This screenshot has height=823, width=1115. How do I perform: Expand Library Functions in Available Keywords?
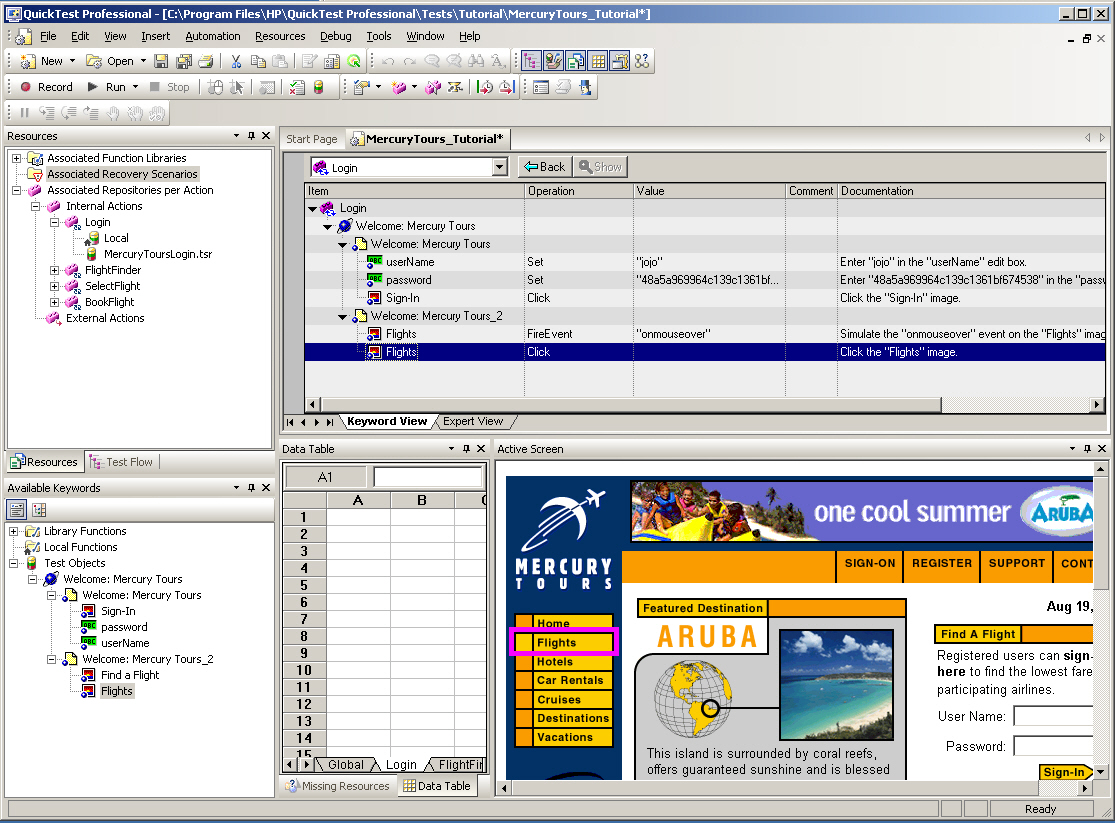tap(15, 531)
